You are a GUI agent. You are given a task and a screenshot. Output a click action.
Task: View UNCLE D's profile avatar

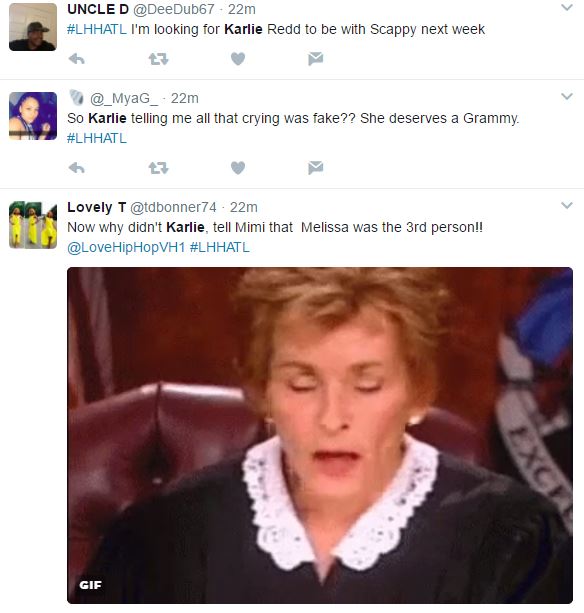click(x=33, y=27)
